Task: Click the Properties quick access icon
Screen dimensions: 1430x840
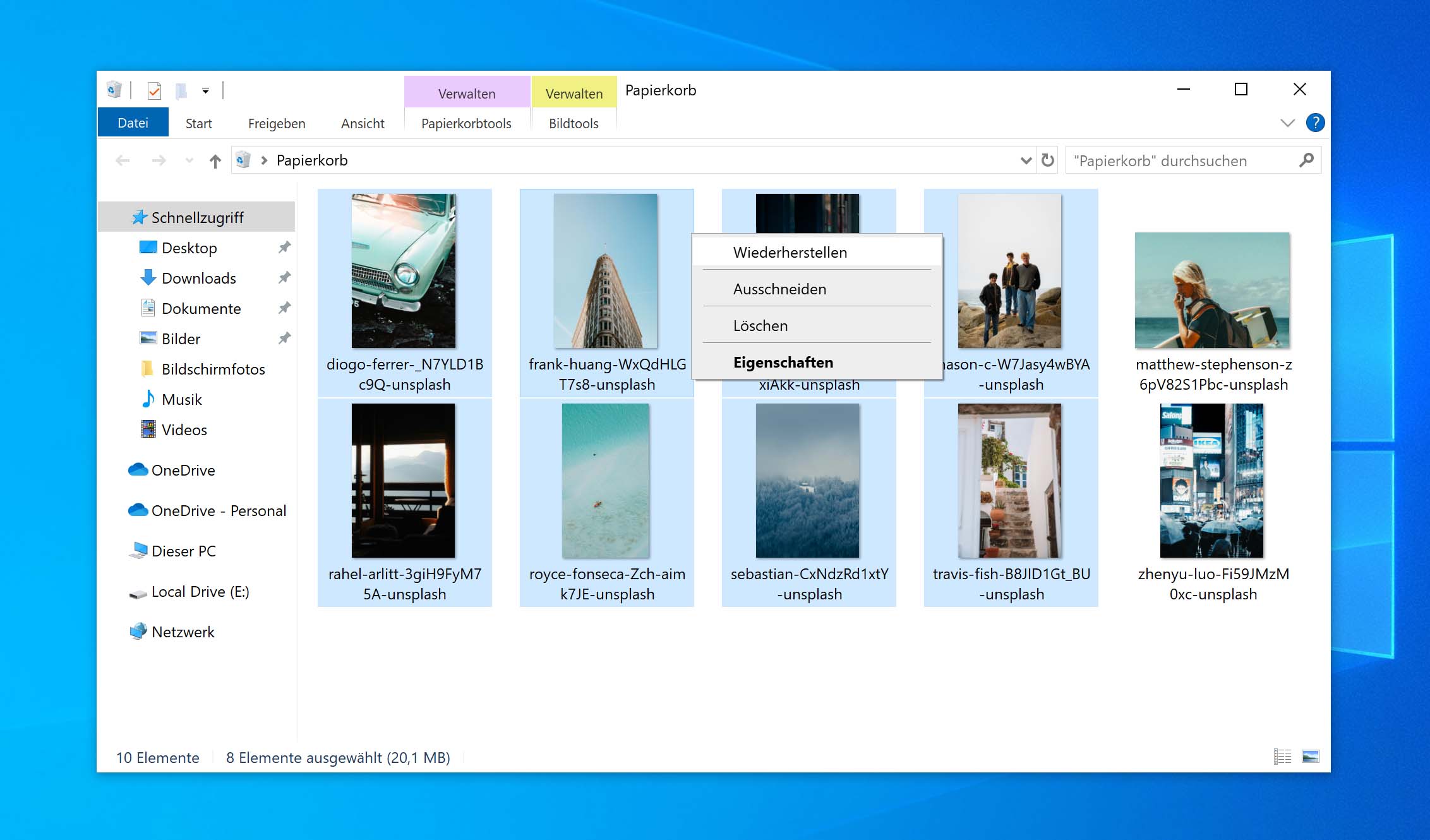Action: [154, 91]
